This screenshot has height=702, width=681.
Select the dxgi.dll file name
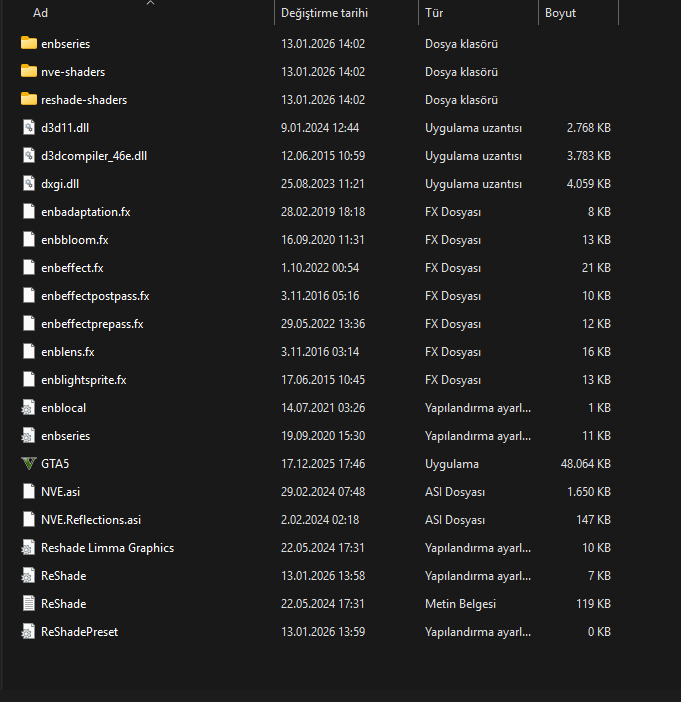pyautogui.click(x=60, y=184)
